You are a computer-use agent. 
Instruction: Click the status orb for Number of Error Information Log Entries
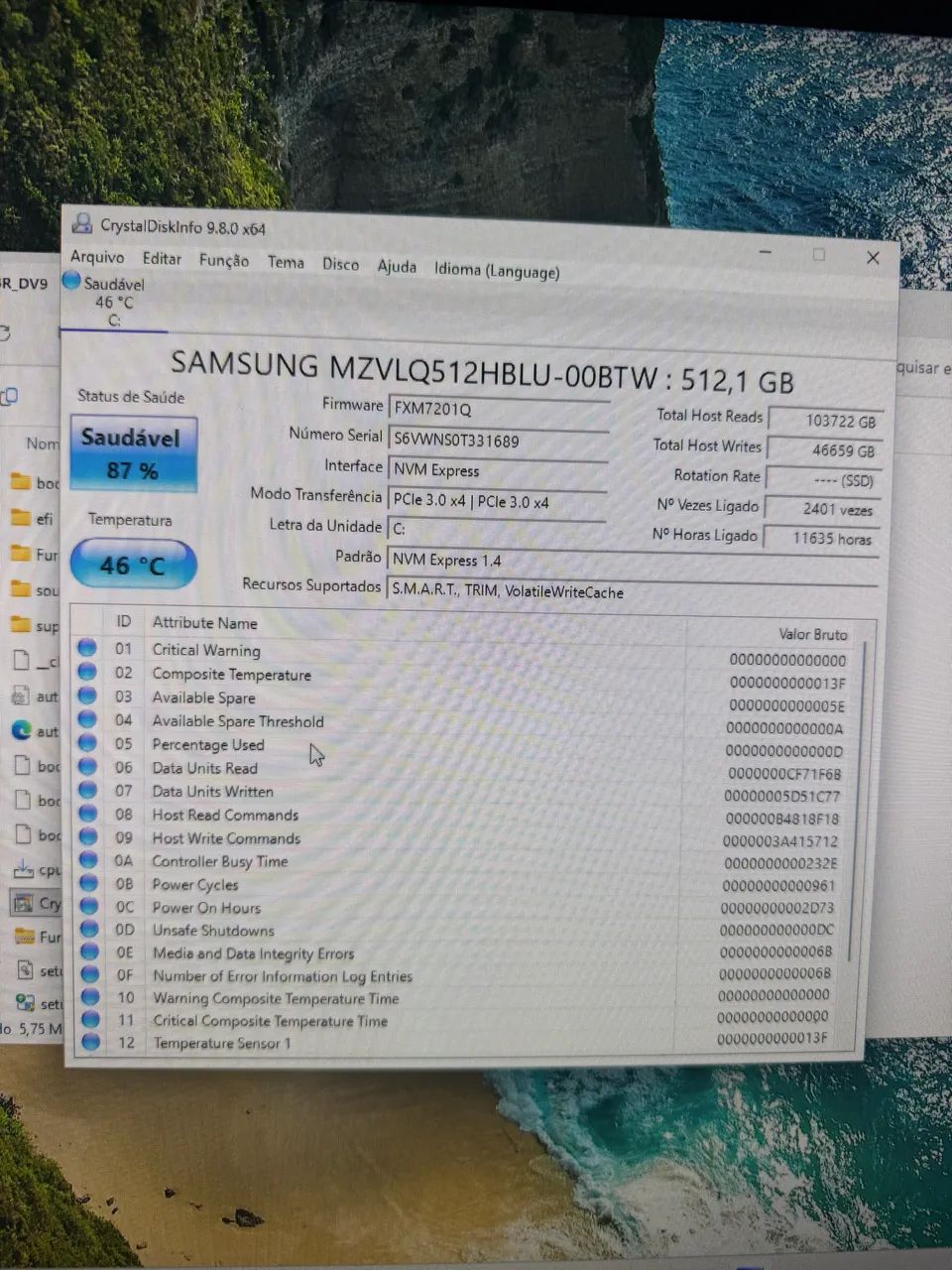(90, 974)
